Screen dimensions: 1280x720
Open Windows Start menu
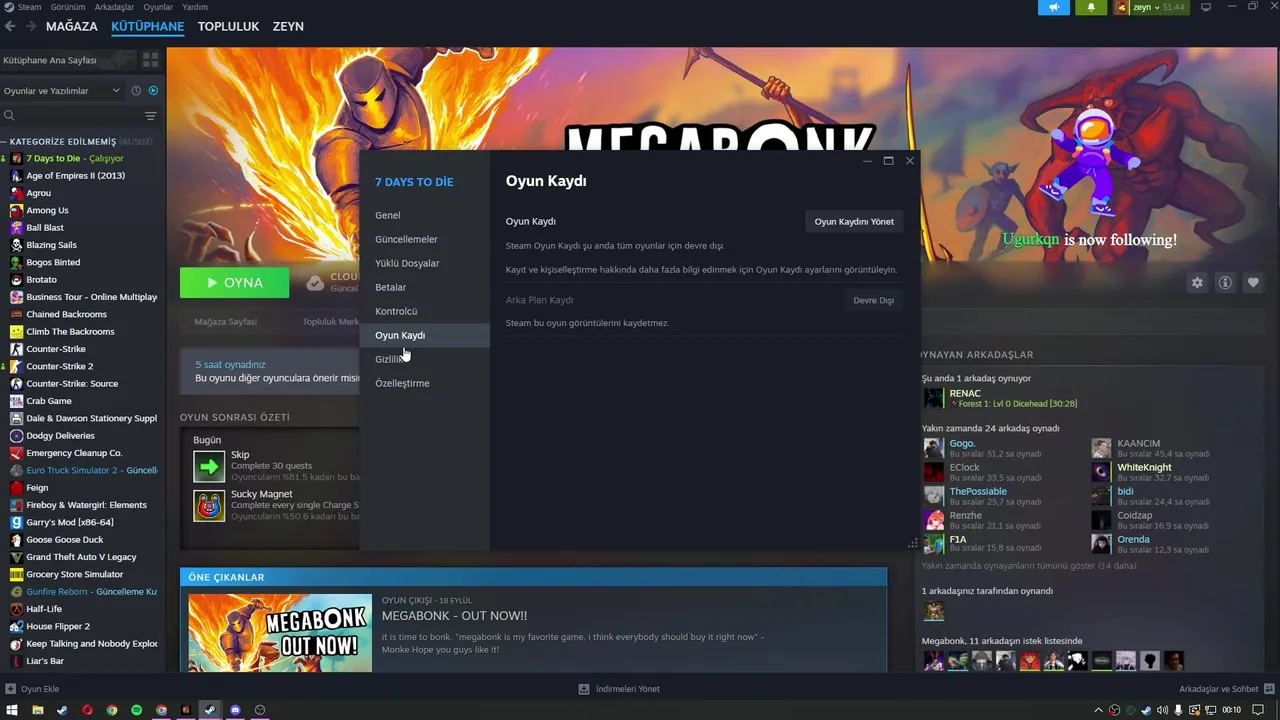12,710
